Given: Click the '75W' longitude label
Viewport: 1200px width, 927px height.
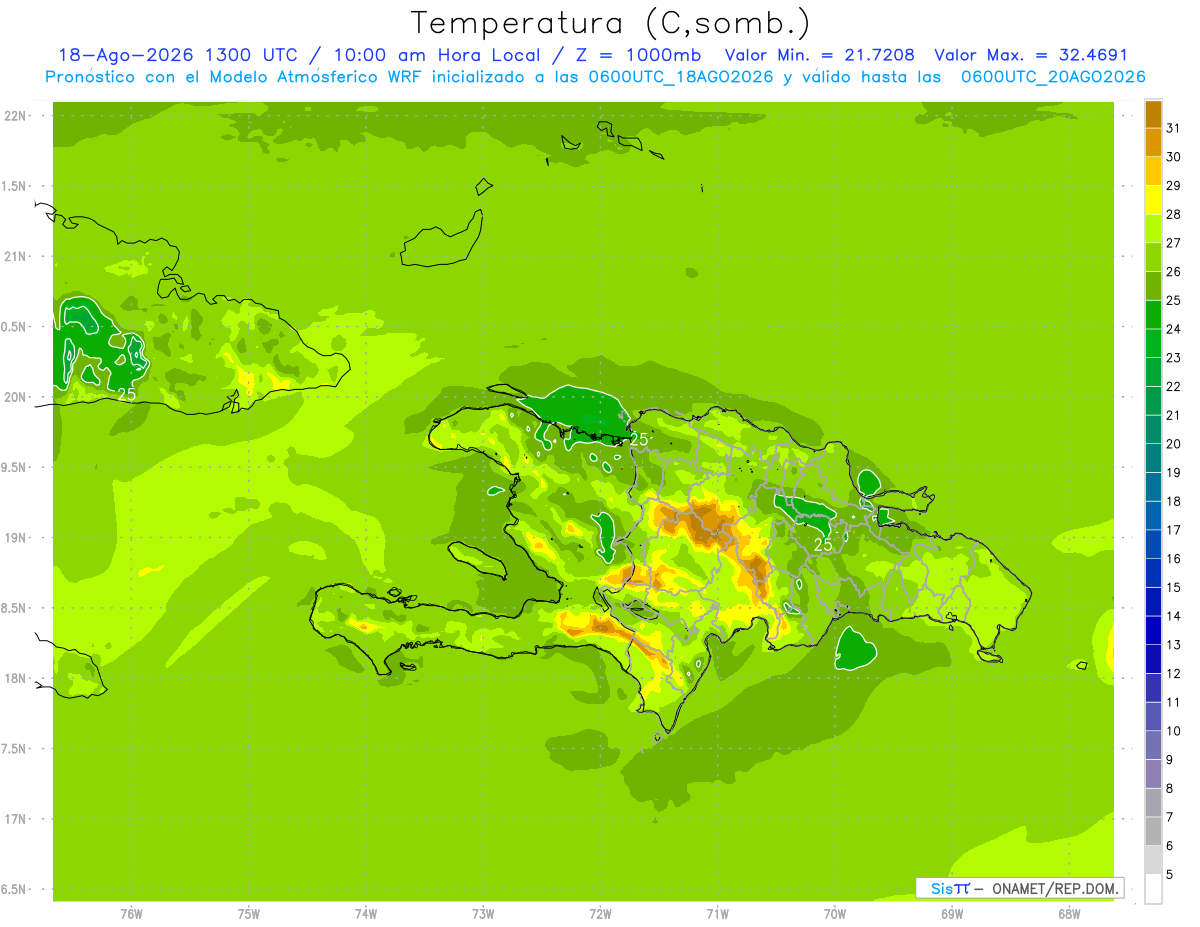Looking at the screenshot, I should 249,914.
